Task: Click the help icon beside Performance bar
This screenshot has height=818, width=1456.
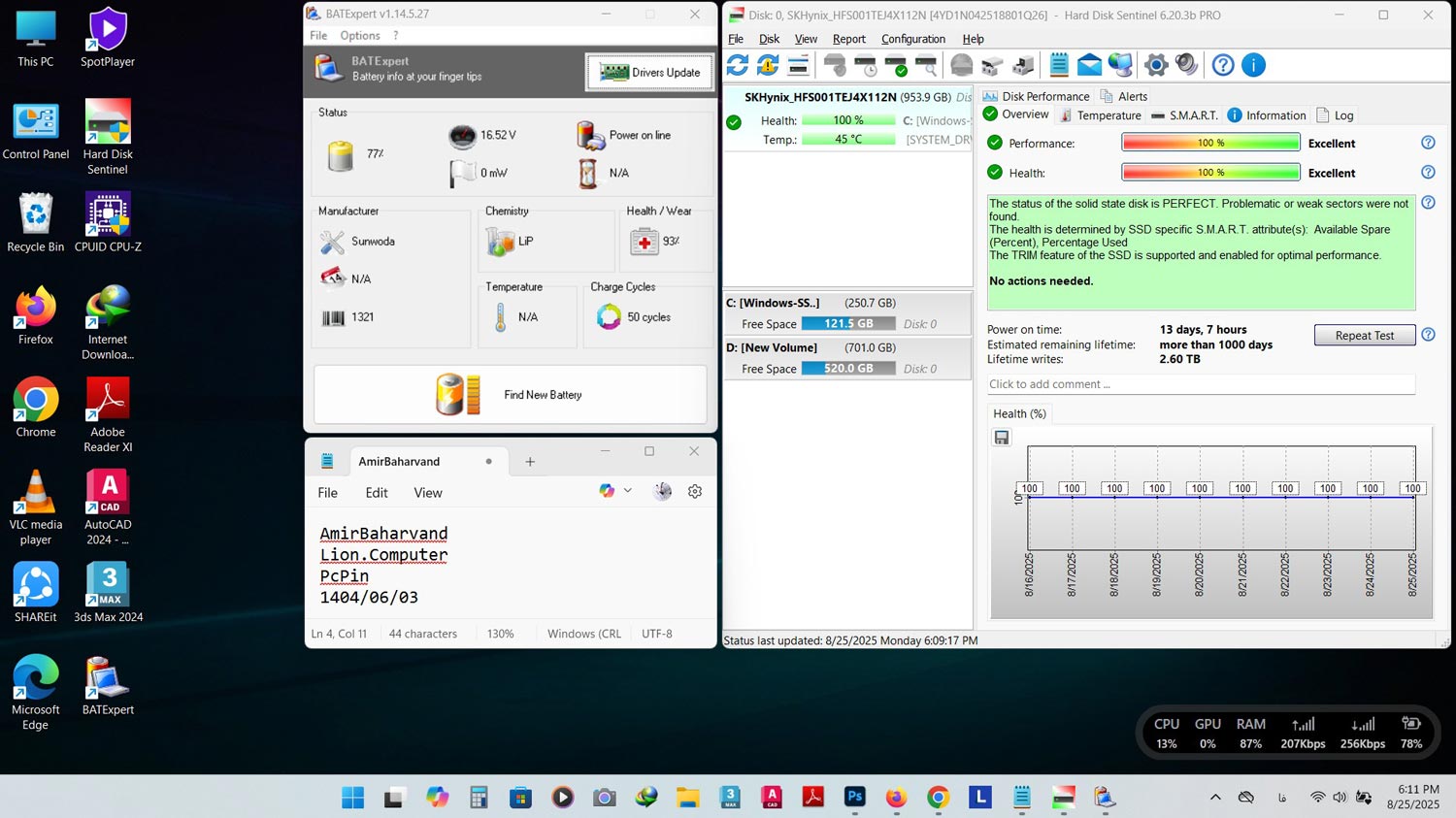Action: point(1428,143)
